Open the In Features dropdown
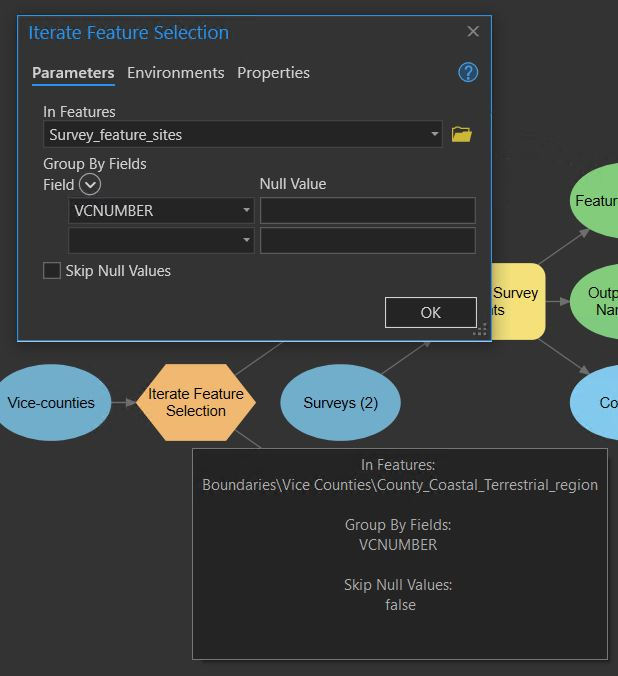Image resolution: width=618 pixels, height=676 pixels. 435,134
